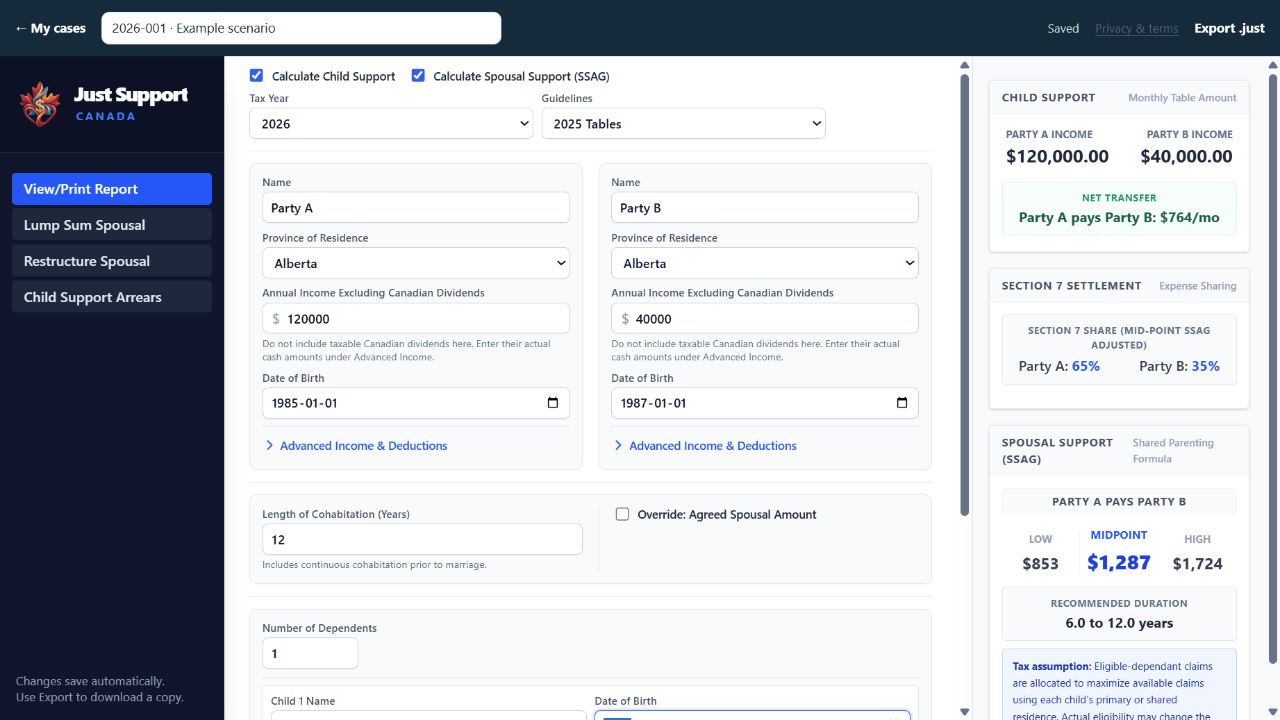Open Party B Province of Residence dropdown
The image size is (1280, 720).
point(765,263)
